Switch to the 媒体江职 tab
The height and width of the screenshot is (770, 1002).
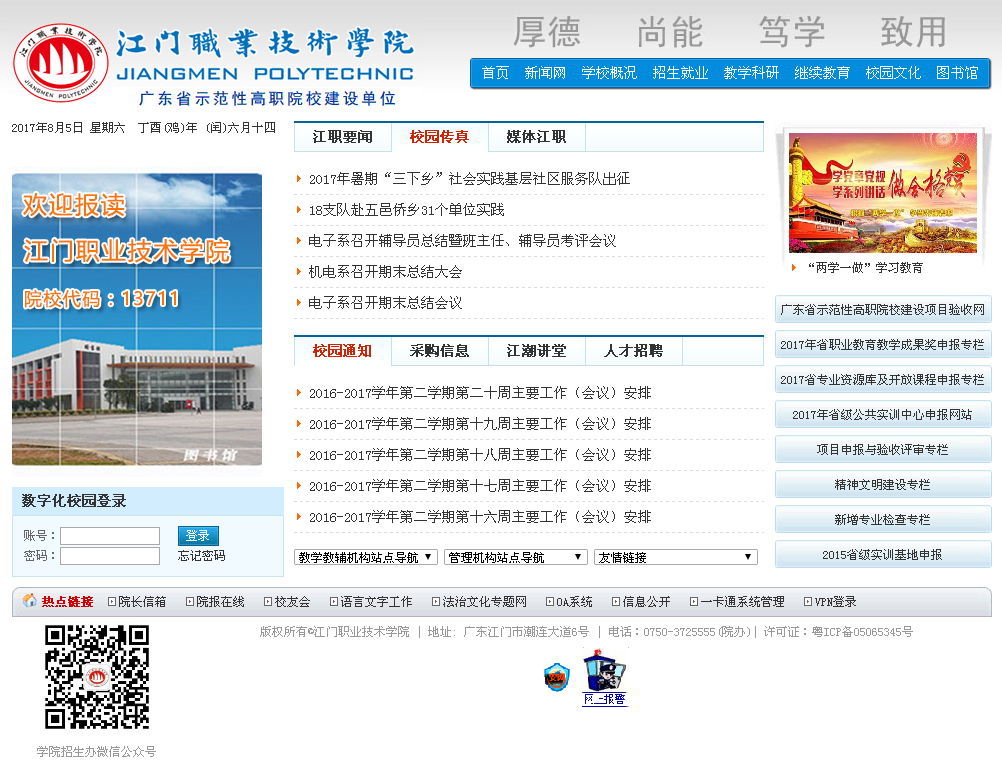tap(536, 137)
